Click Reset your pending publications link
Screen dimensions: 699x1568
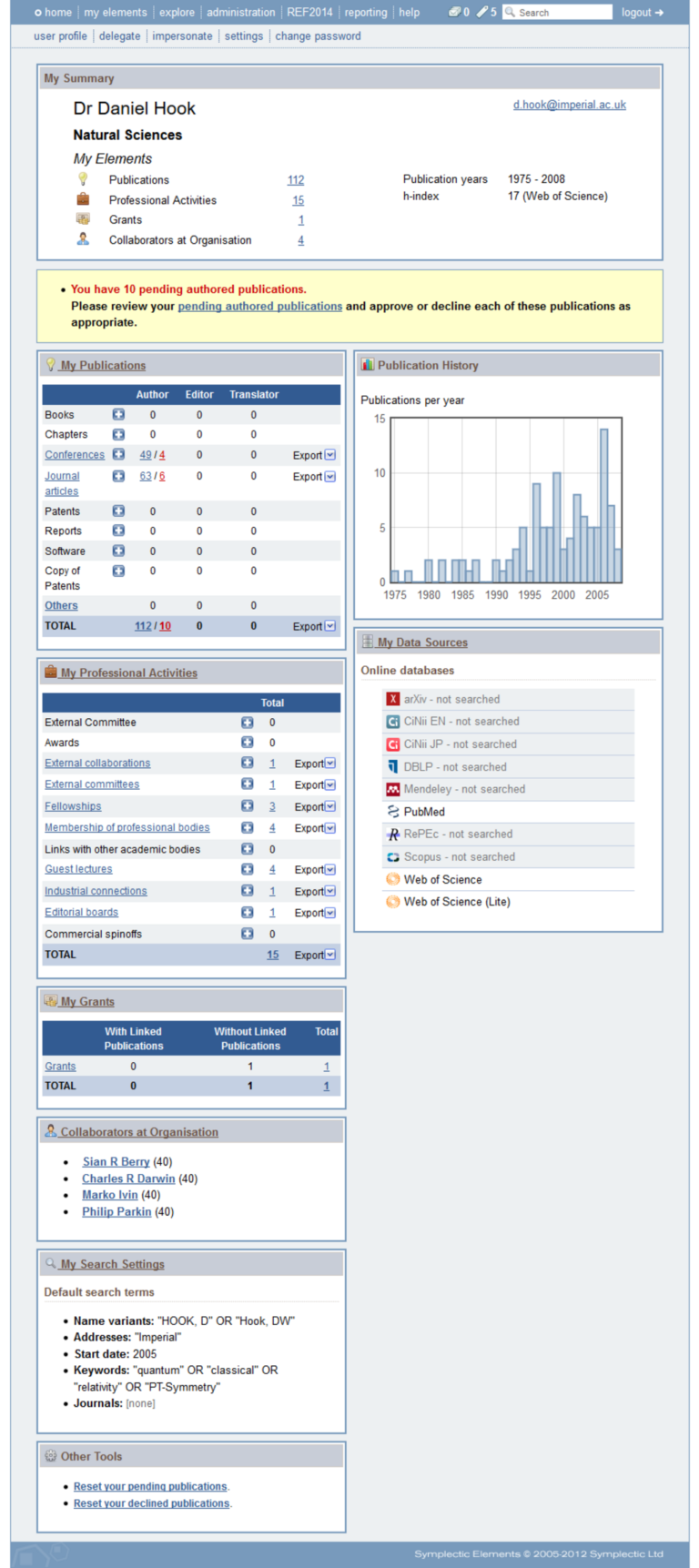(150, 1486)
